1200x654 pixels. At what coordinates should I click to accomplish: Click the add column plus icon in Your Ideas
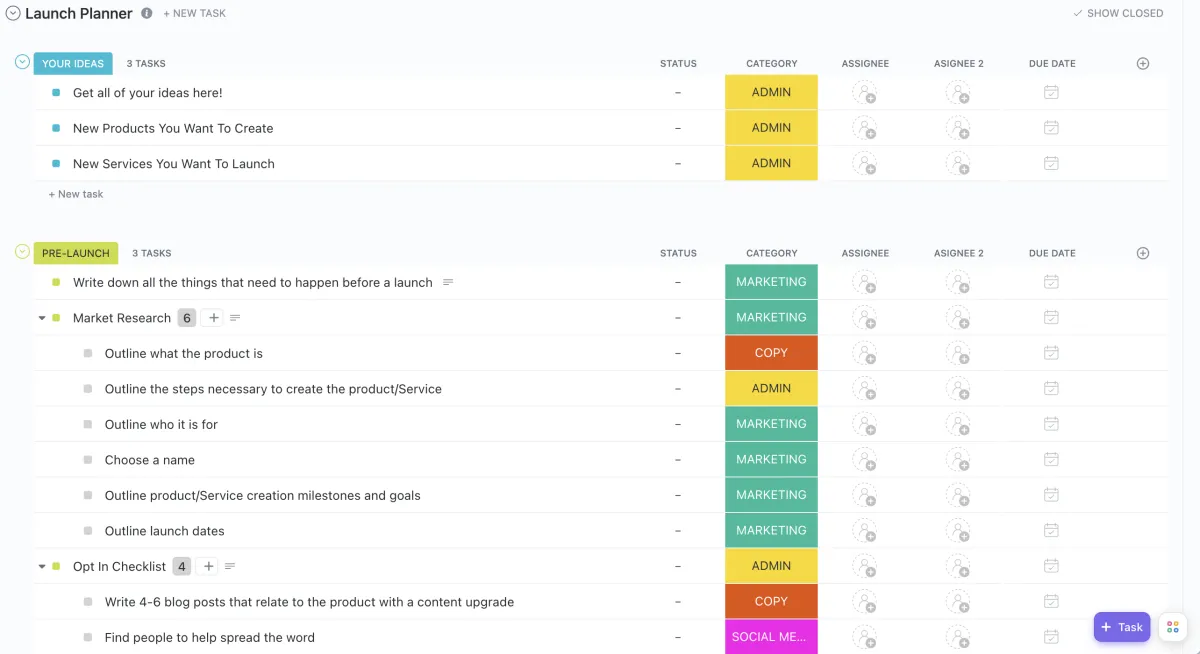coord(1143,64)
